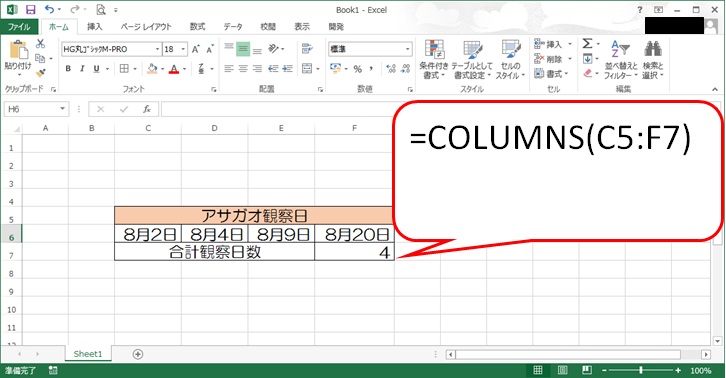The width and height of the screenshot is (726, 378).
Task: Increase decimal places
Action: pyautogui.click(x=391, y=69)
